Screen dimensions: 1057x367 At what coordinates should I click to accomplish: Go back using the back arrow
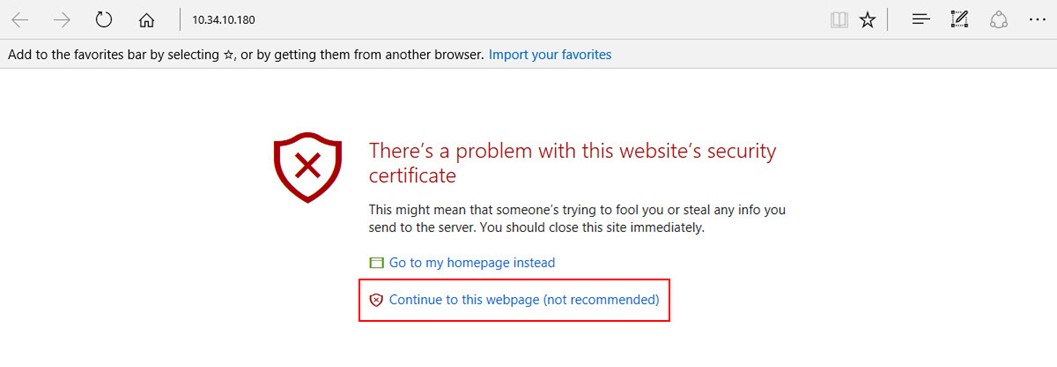coord(20,20)
